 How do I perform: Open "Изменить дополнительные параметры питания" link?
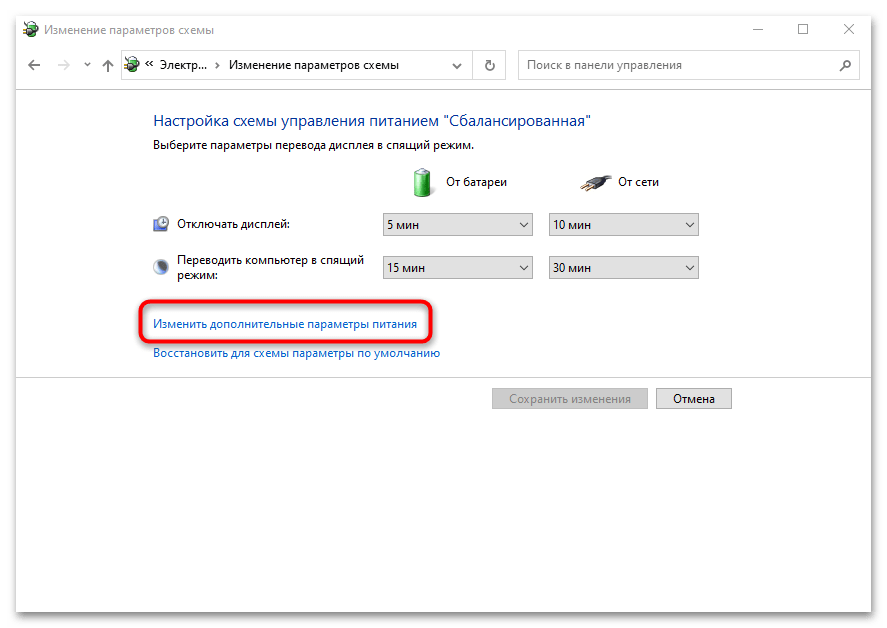point(284,325)
